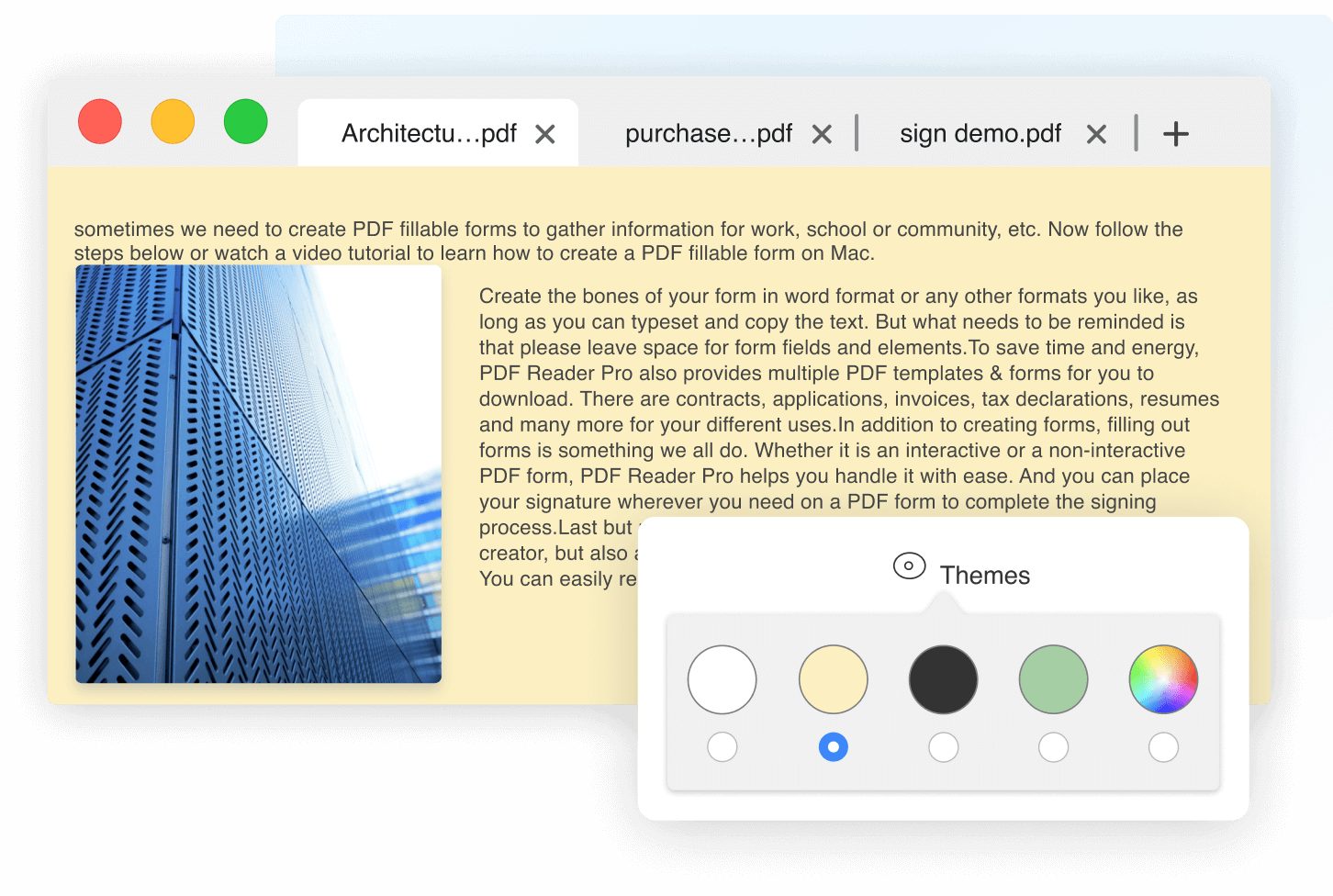Switch to the purchase…pdf tab
The width and height of the screenshot is (1333, 896).
708,134
